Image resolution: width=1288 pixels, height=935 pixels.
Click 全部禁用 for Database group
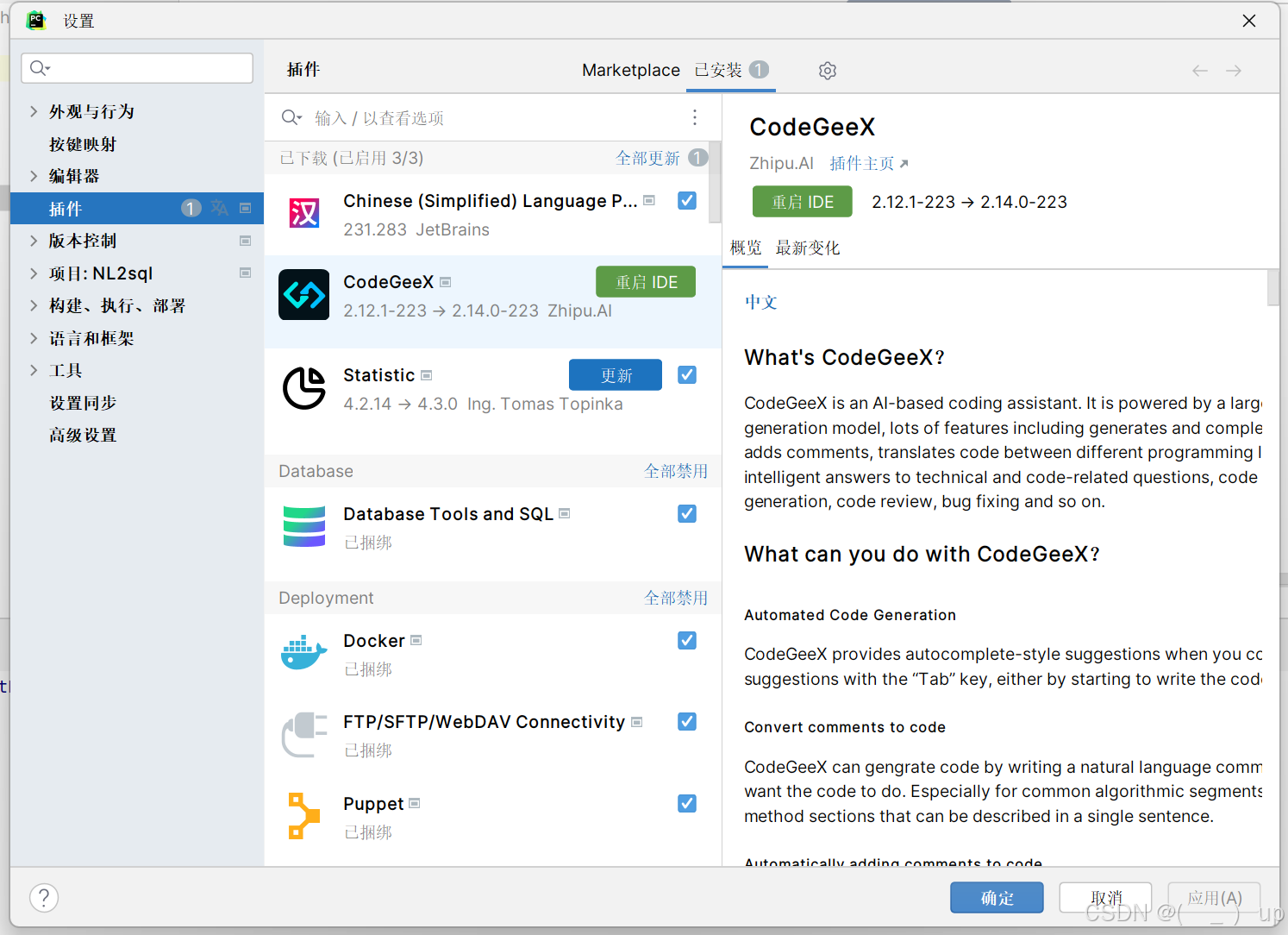click(676, 471)
